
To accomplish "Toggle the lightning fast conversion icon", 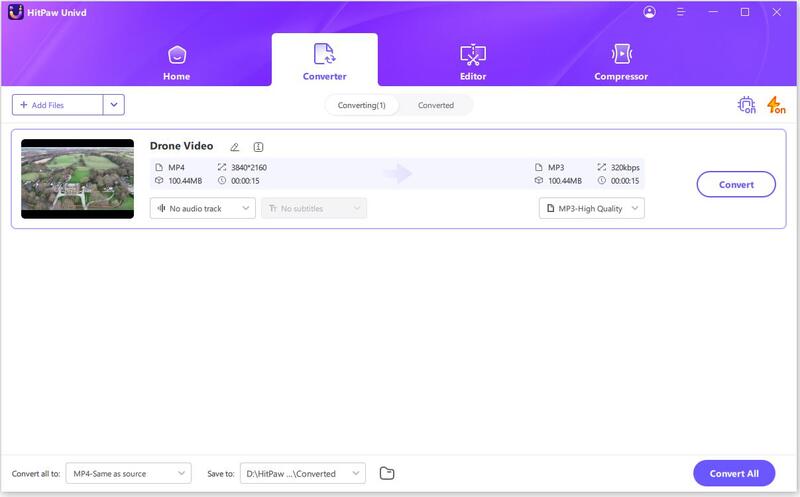I will pos(776,105).
